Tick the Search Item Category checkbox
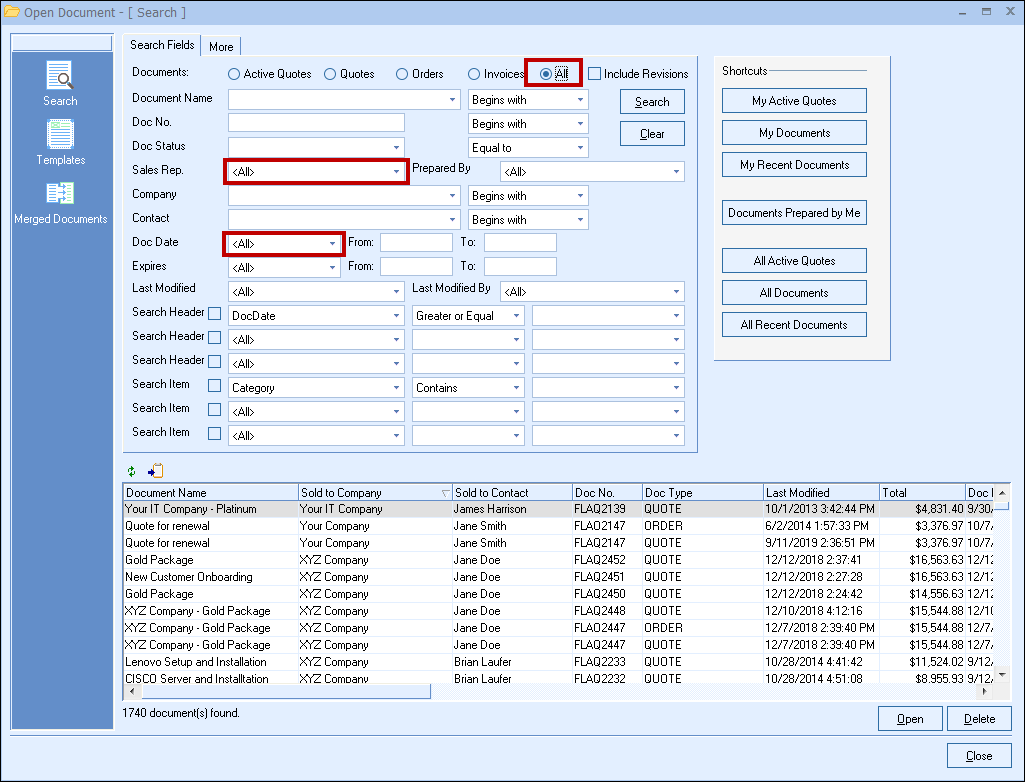 [214, 386]
